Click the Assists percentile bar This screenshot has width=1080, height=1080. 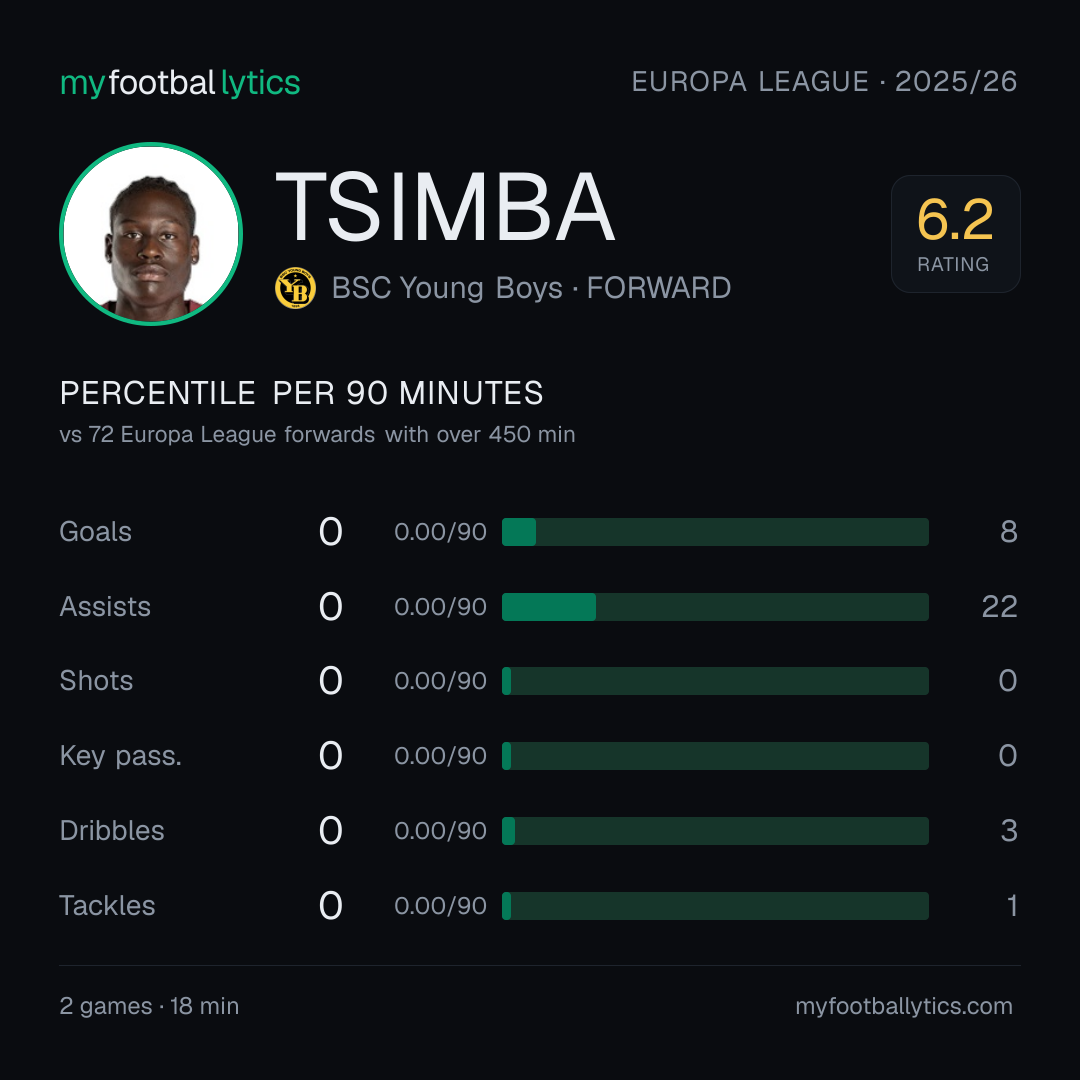coord(715,607)
